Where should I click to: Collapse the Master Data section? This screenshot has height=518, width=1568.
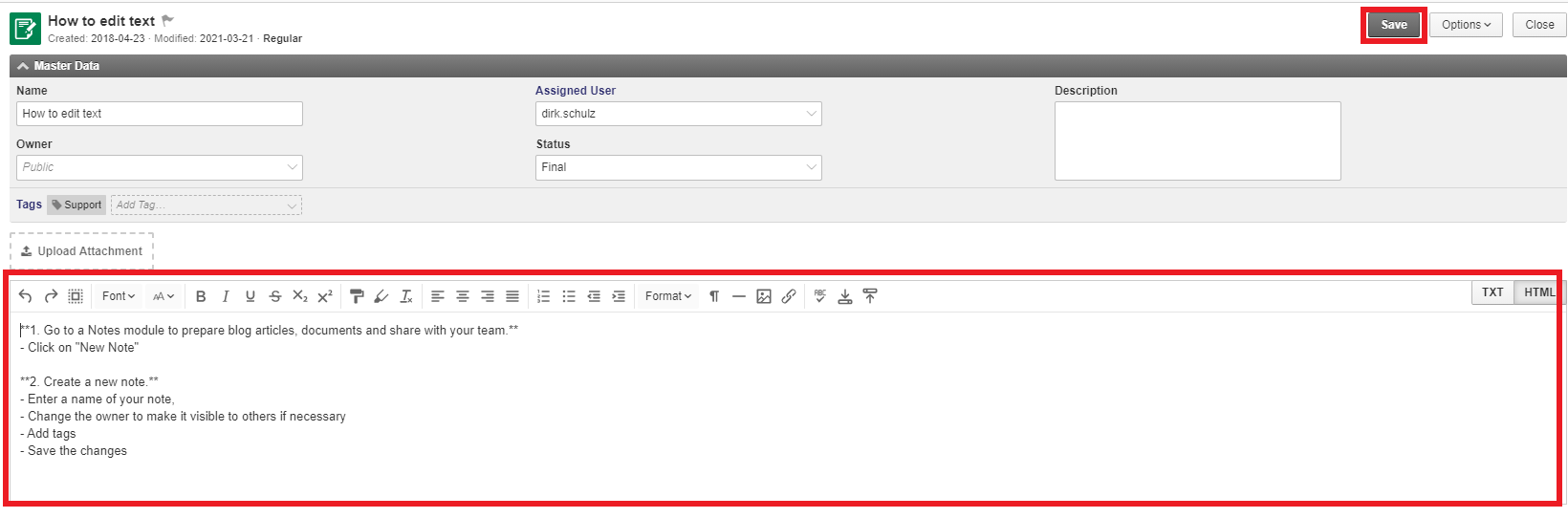[23, 66]
